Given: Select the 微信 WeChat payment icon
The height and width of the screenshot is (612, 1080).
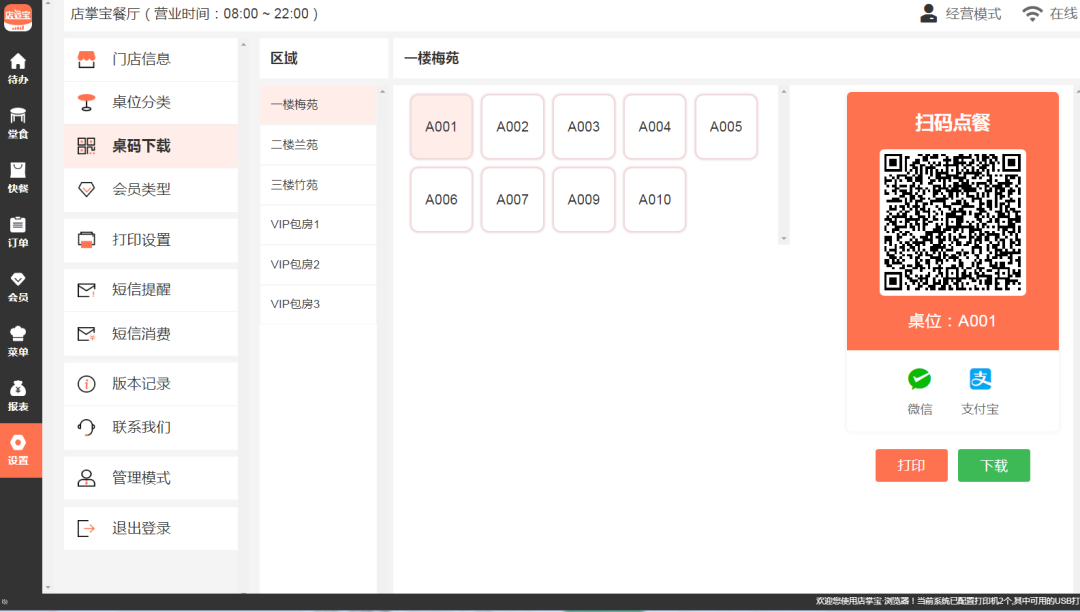Looking at the screenshot, I should pos(920,379).
